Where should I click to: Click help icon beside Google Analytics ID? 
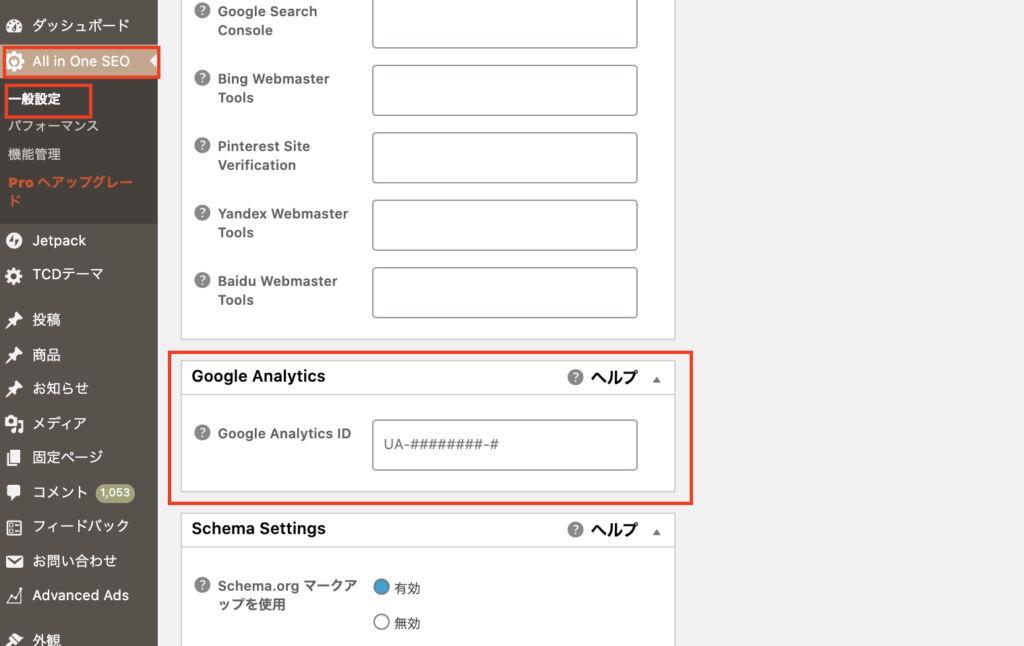[x=202, y=432]
